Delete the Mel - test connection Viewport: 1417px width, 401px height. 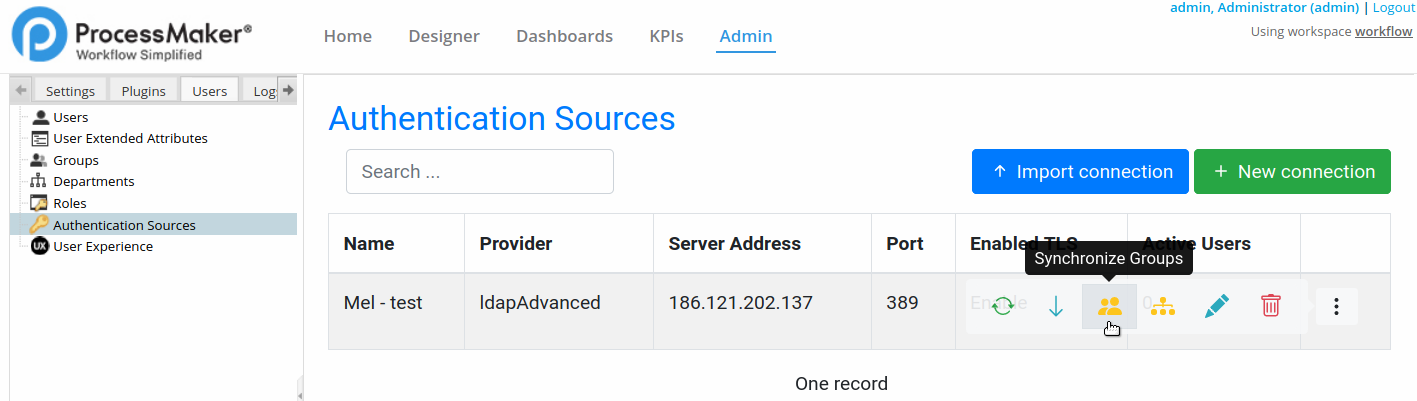(1270, 307)
